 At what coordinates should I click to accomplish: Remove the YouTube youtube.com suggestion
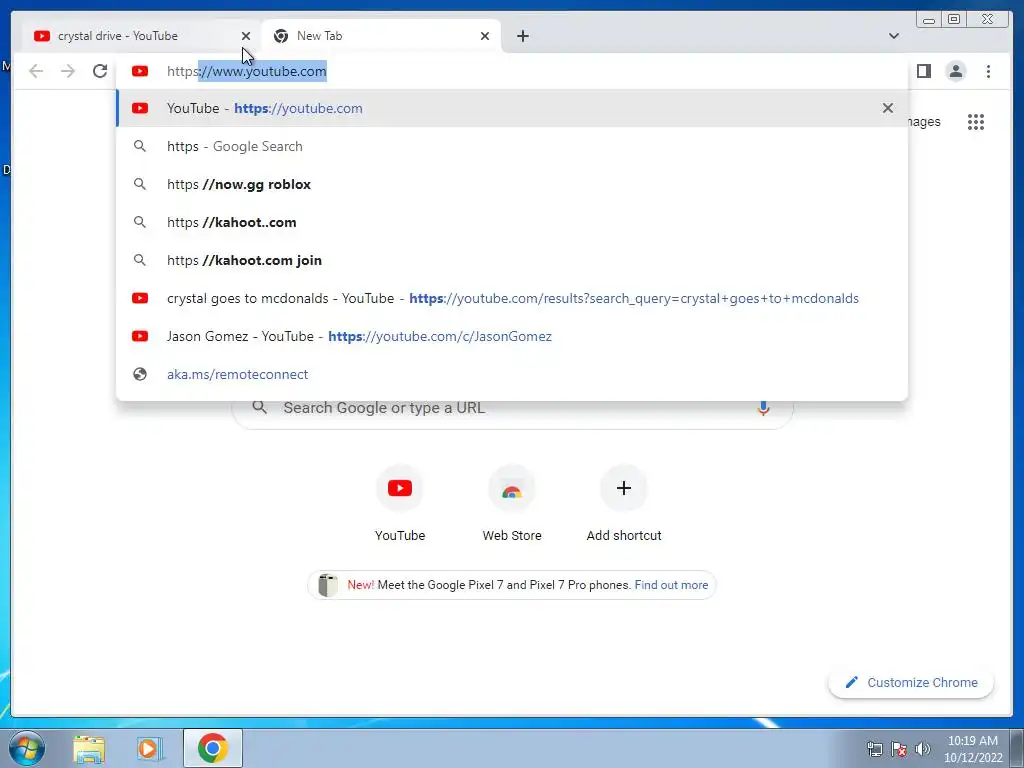888,108
